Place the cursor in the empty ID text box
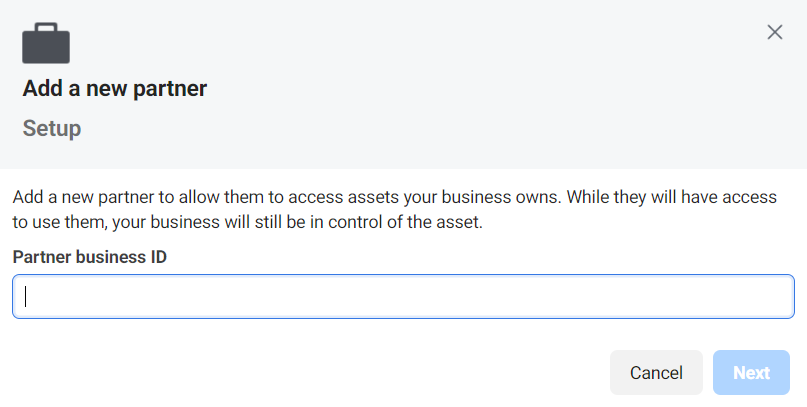807x407 pixels. click(x=404, y=296)
